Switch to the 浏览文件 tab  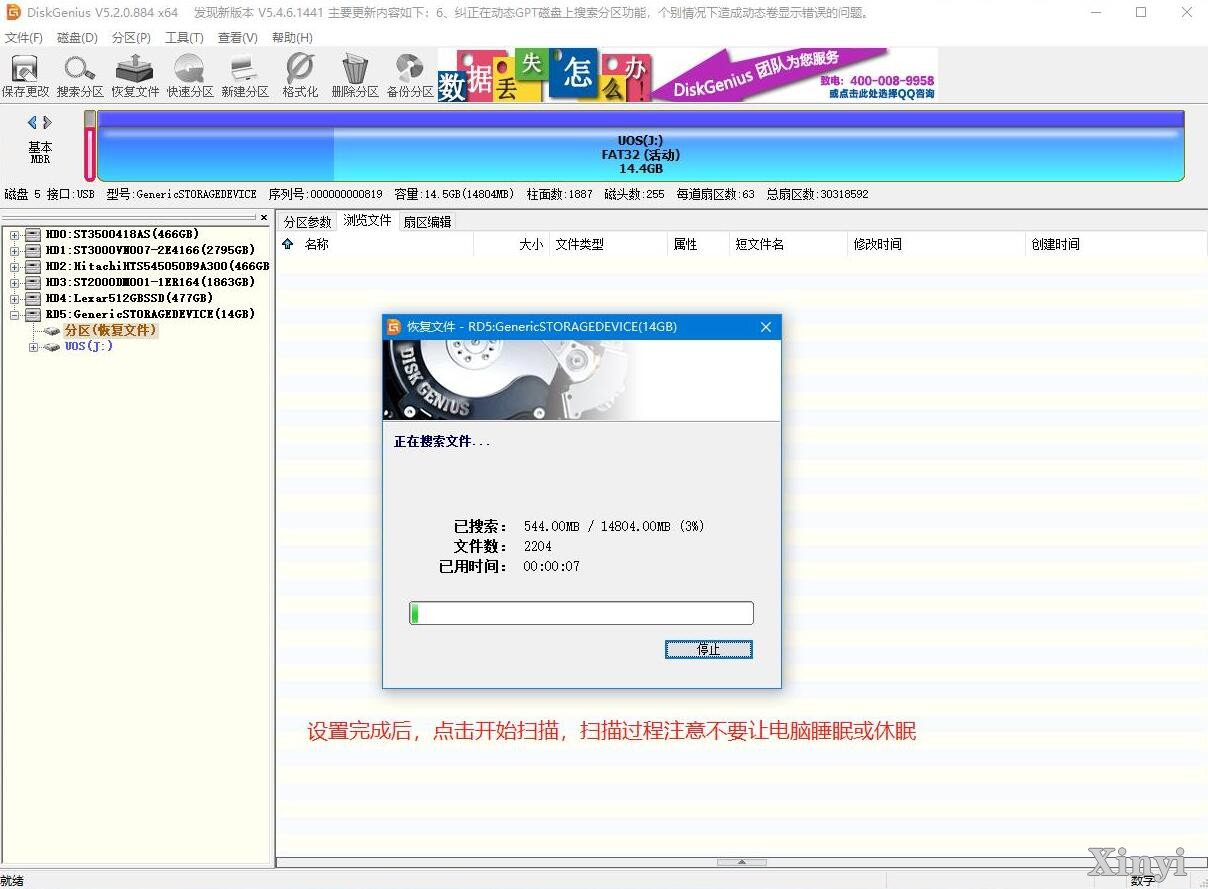[x=367, y=220]
